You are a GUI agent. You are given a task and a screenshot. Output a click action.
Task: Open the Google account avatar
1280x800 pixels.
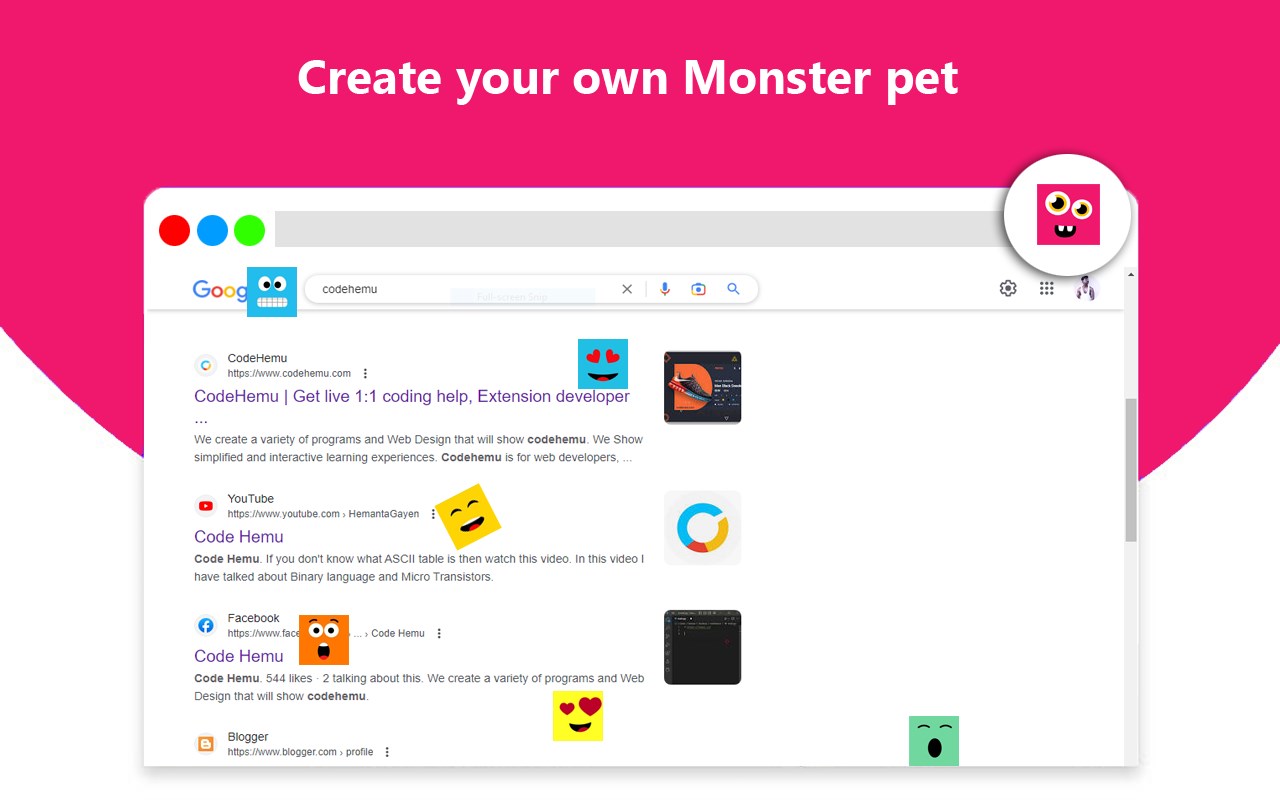[1086, 288]
